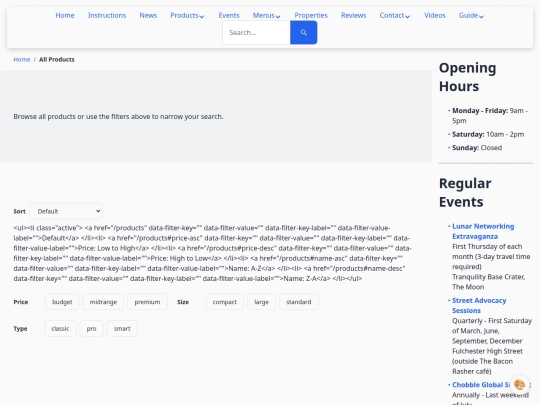Open the Instructions page
The height and width of the screenshot is (405, 540).
click(x=107, y=15)
